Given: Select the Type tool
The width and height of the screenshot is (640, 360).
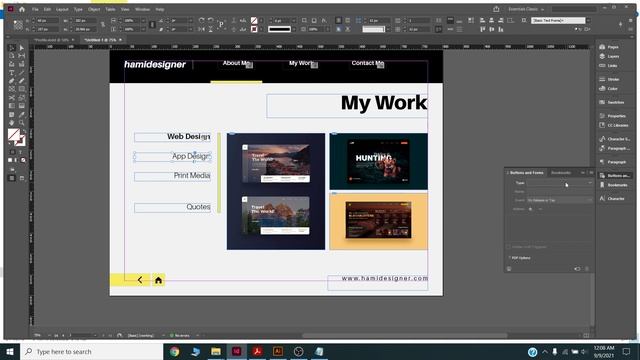Looking at the screenshot, I should tap(12, 73).
